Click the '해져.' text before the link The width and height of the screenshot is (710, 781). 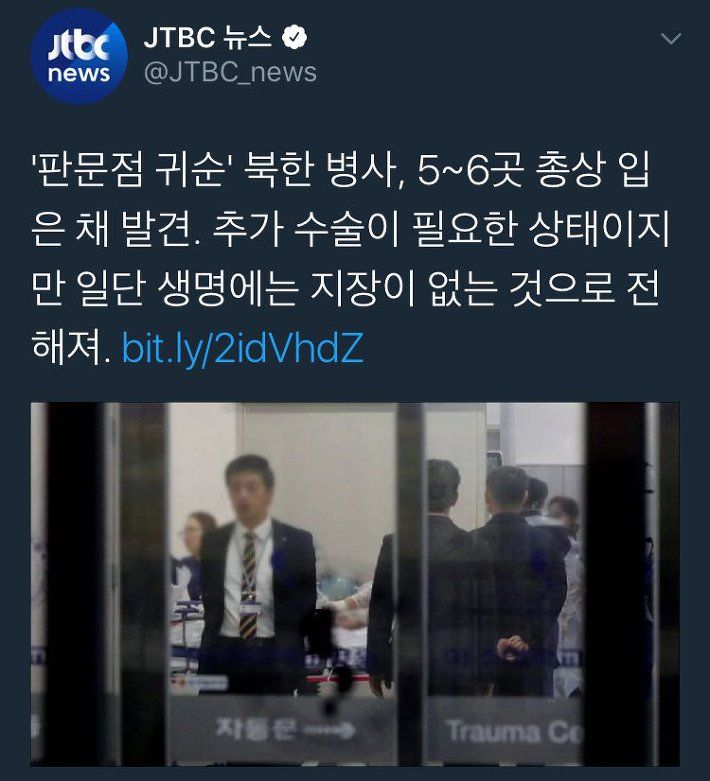pyautogui.click(x=71, y=348)
